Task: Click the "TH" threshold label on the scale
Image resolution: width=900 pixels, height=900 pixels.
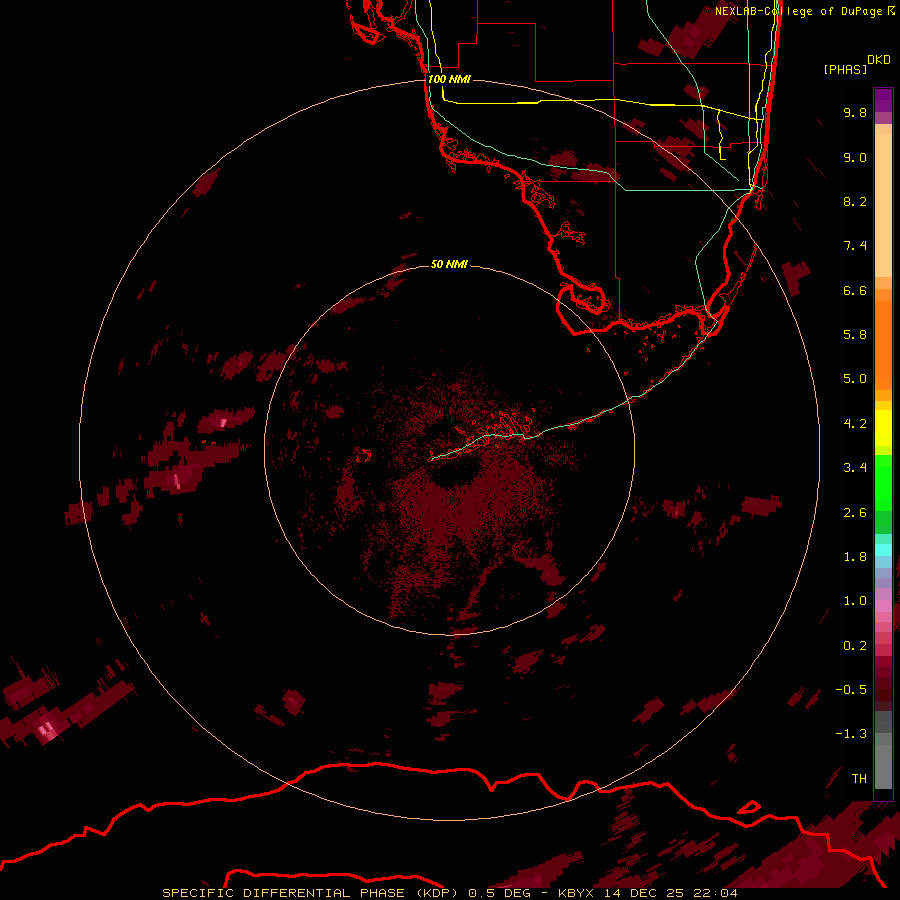Action: click(859, 779)
